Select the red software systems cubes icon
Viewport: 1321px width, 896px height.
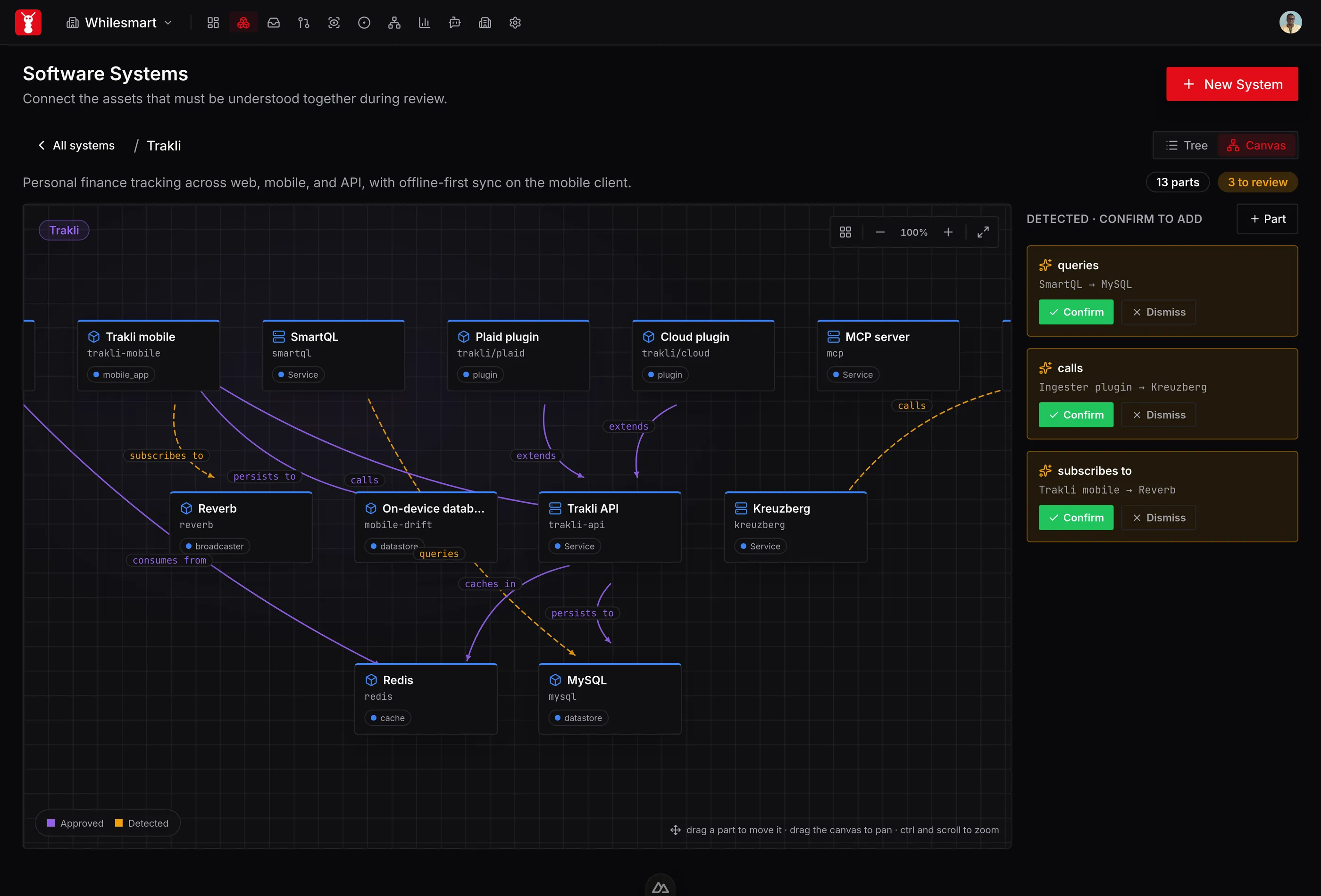coord(243,23)
